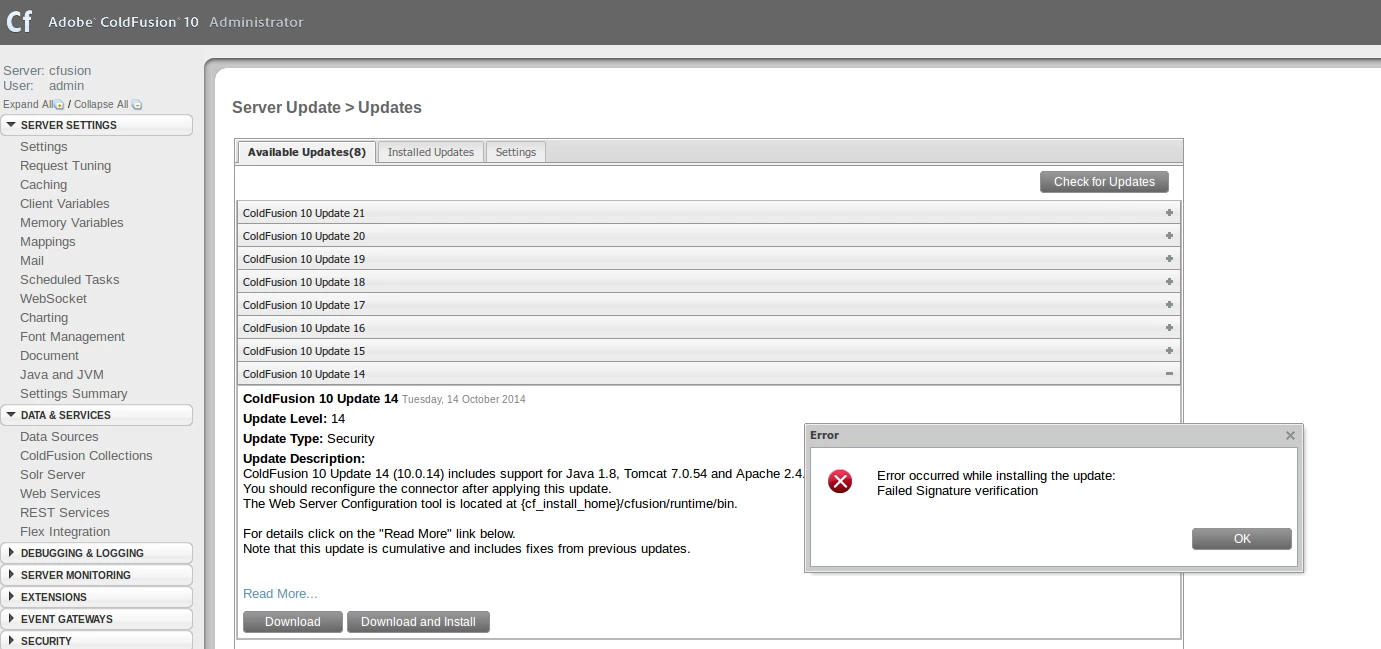This screenshot has width=1381, height=649.
Task: Open Scheduled Tasks
Action: (70, 280)
